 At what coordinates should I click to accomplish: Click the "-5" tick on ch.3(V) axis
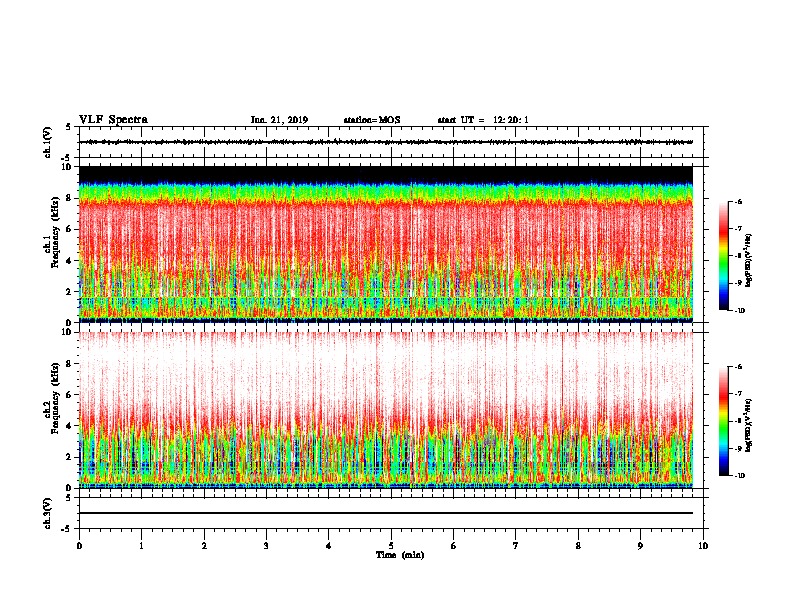coord(67,529)
